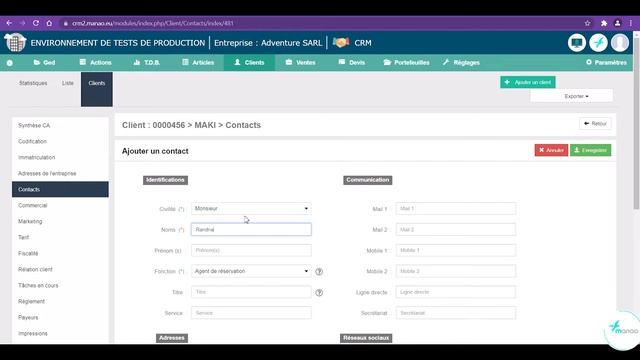640x360 pixels.
Task: Click the Noms input field
Action: pyautogui.click(x=251, y=229)
